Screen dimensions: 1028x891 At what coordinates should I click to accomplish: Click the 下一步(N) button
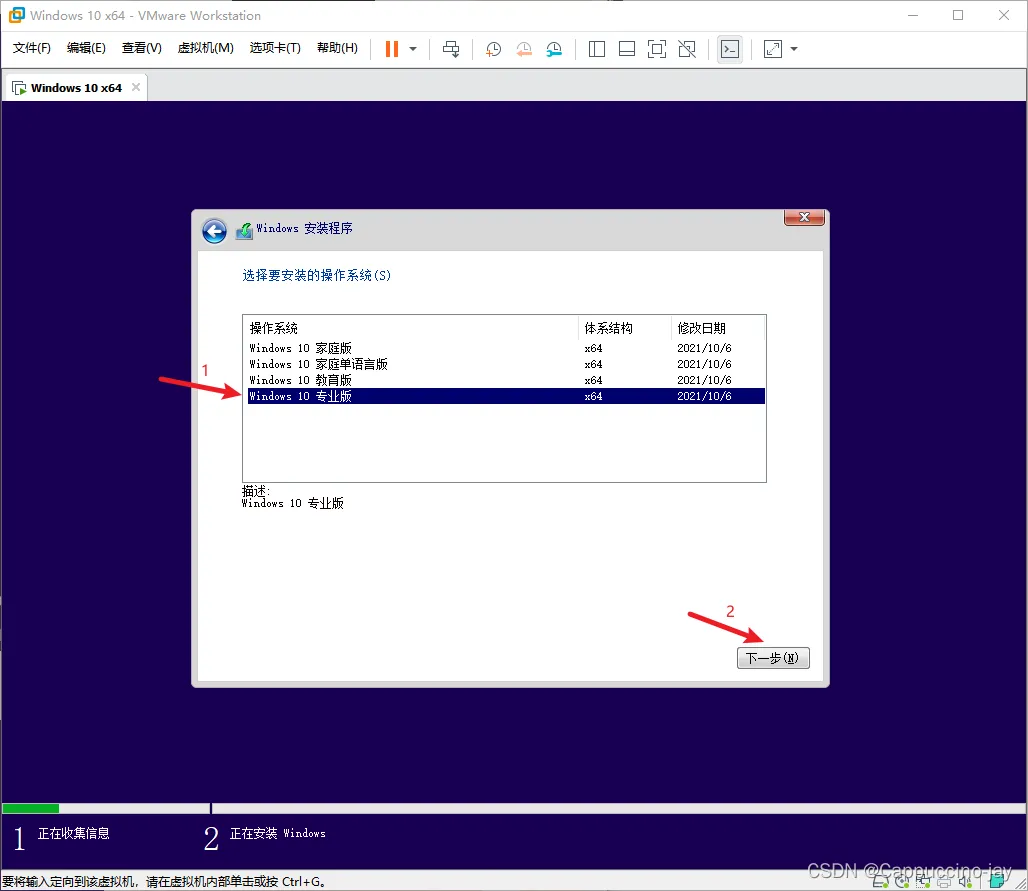pos(773,658)
